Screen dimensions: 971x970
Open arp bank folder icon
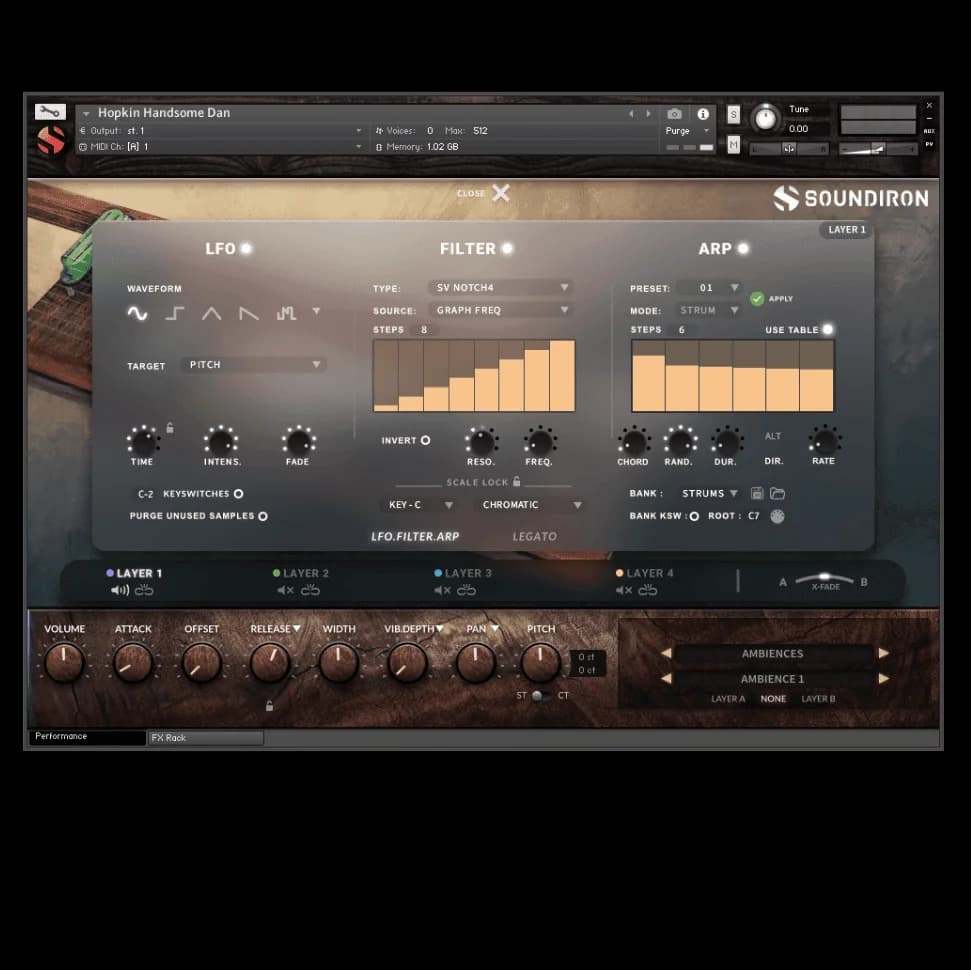[777, 494]
